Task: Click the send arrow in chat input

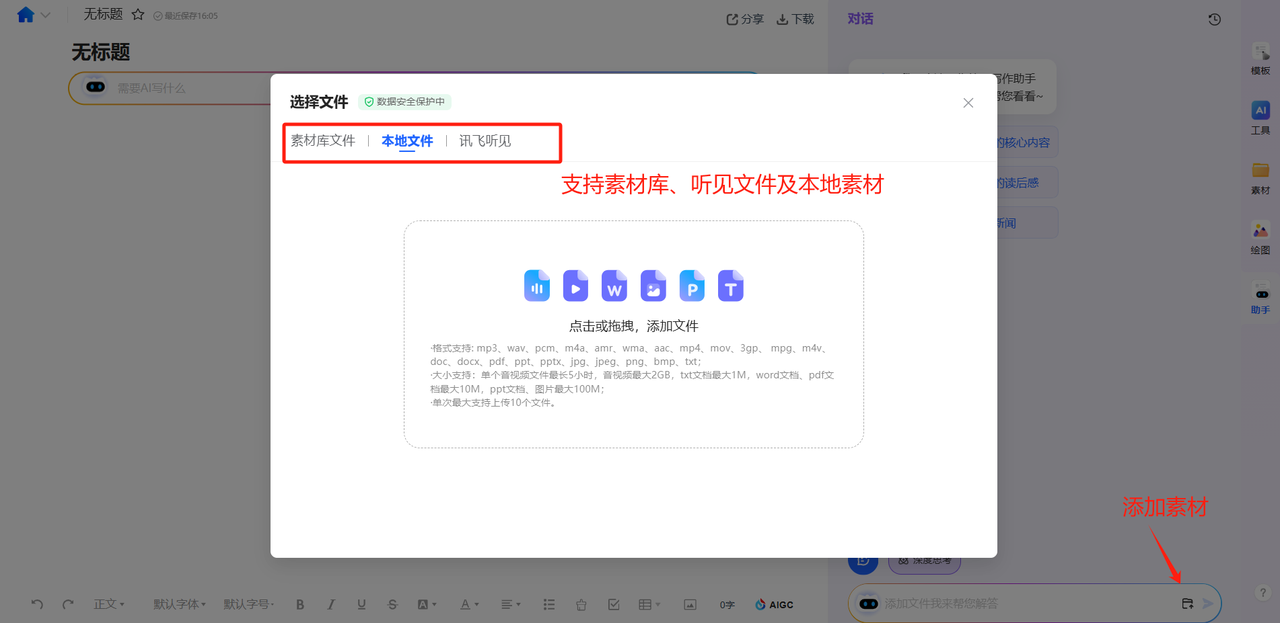Action: tap(1208, 603)
